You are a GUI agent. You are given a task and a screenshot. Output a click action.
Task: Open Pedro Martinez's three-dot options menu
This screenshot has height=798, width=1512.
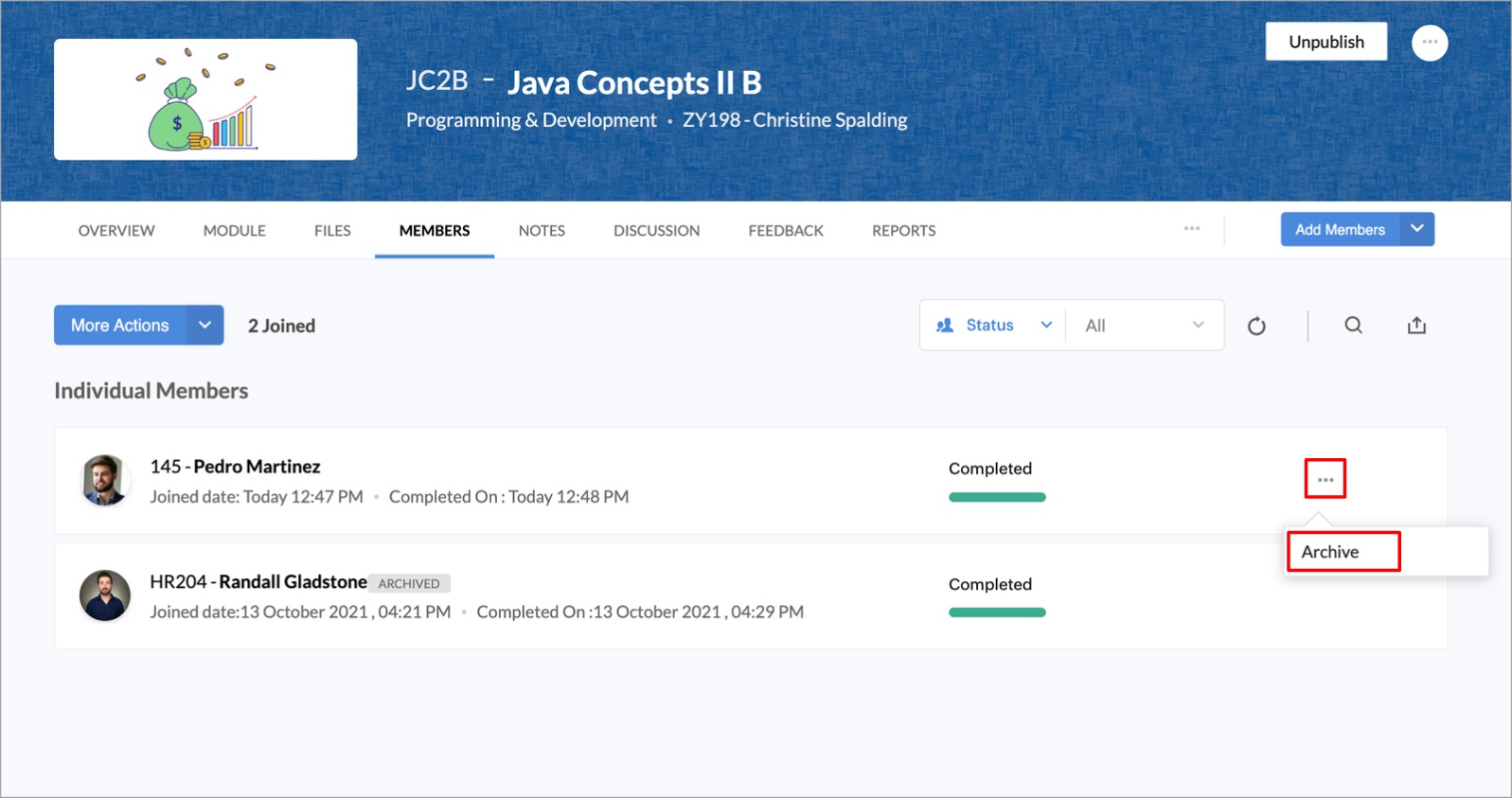pos(1325,479)
